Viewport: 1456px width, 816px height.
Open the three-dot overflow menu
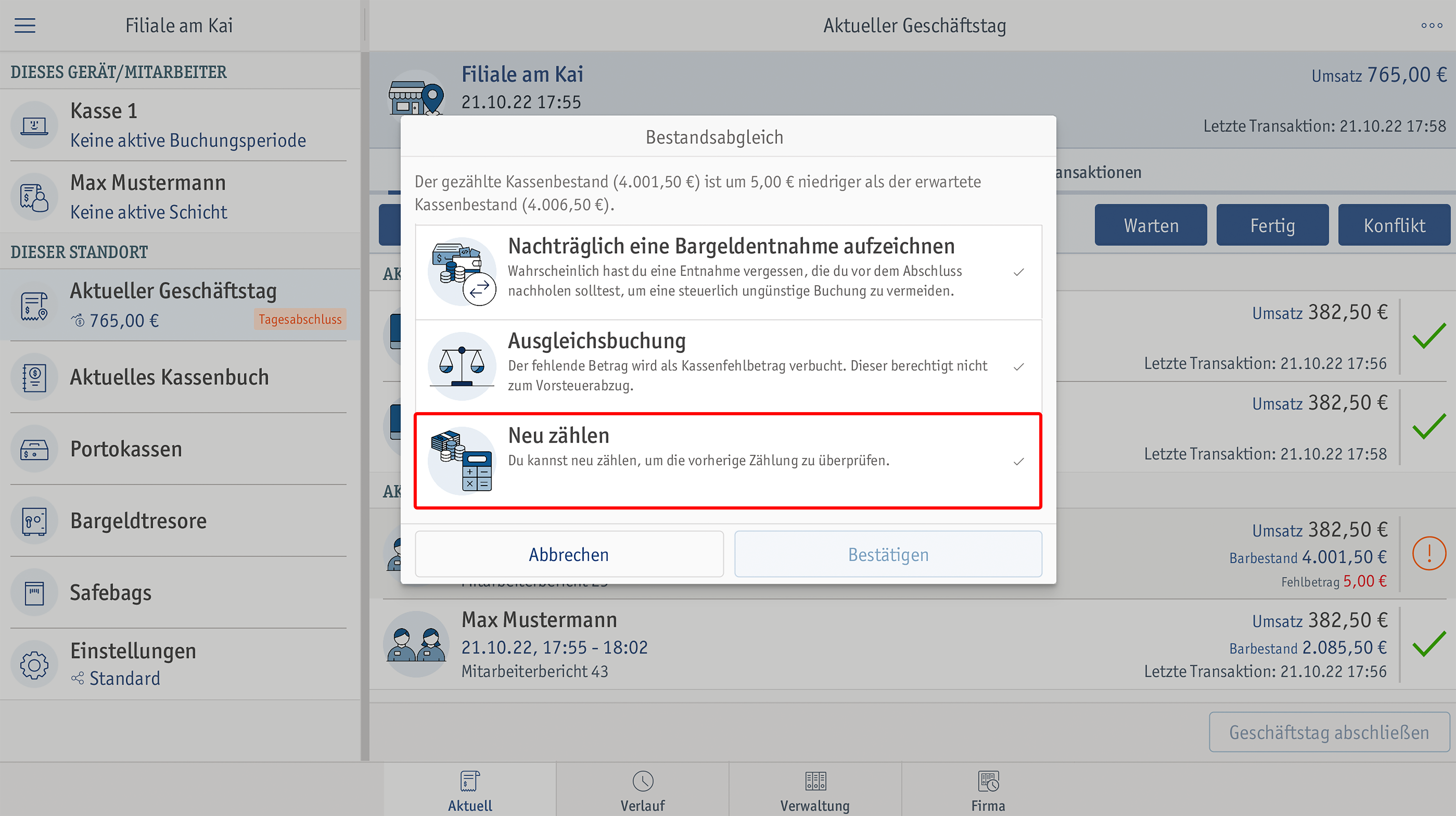1432,25
